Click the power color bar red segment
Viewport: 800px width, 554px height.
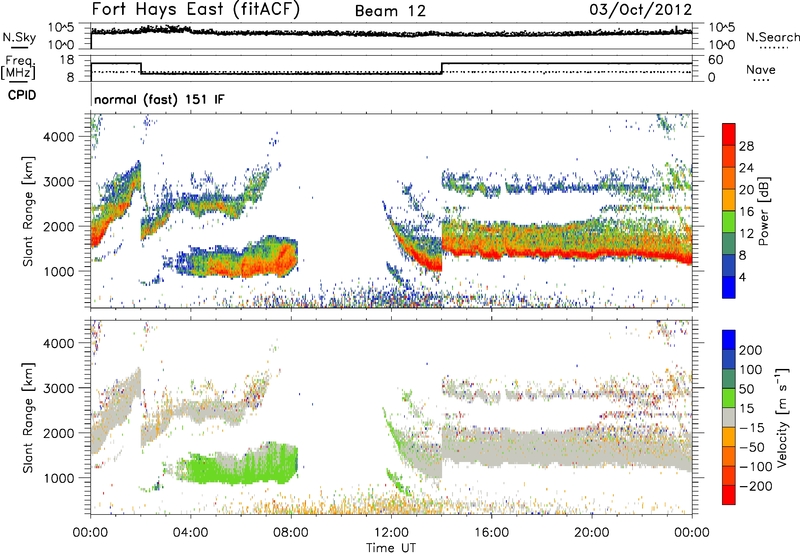(x=729, y=134)
